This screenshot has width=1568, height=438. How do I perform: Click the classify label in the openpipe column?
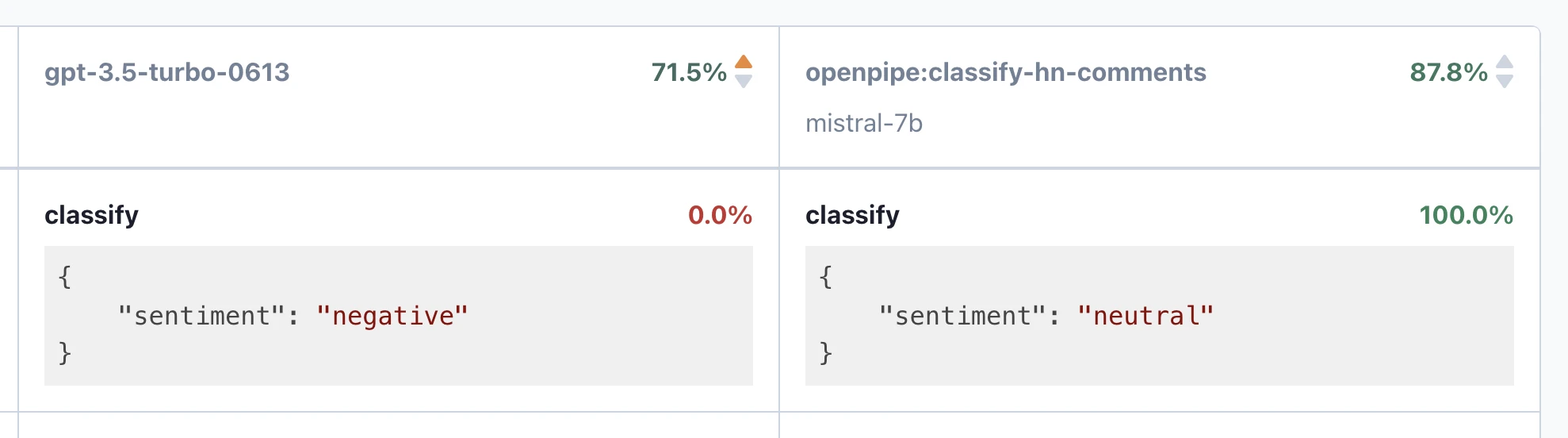(852, 215)
